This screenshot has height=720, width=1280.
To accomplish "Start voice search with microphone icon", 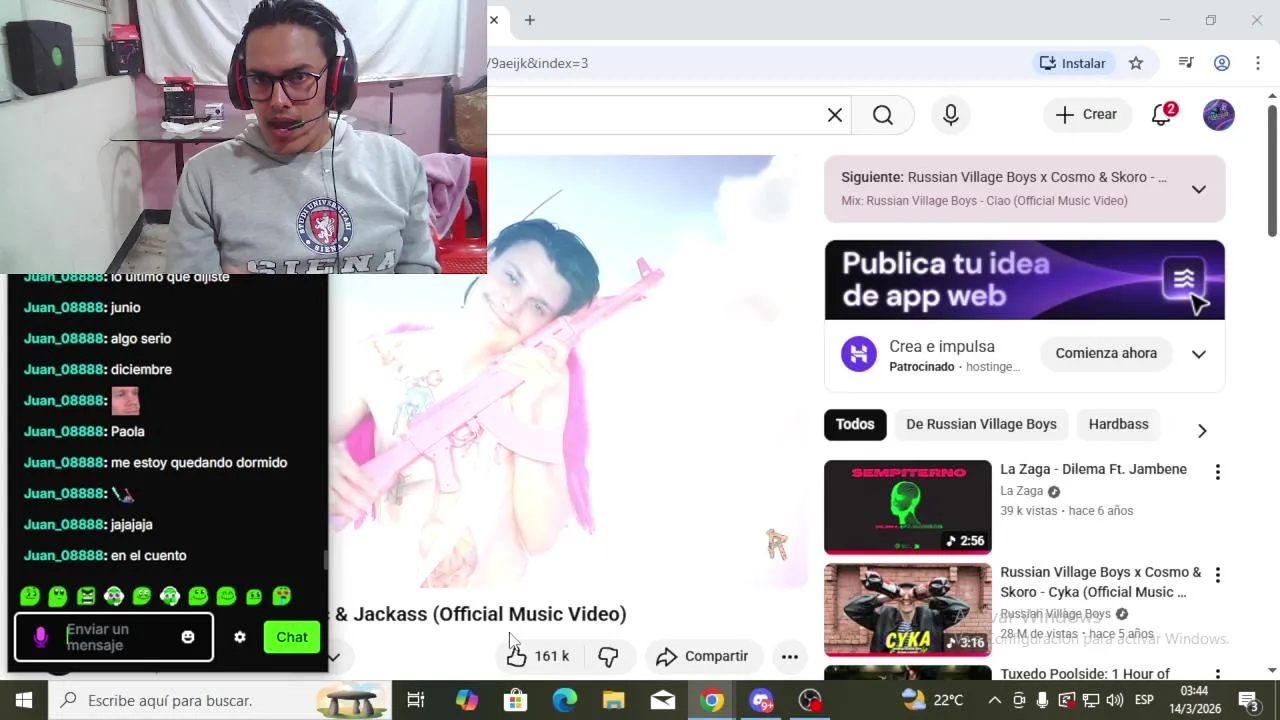I will pyautogui.click(x=950, y=115).
